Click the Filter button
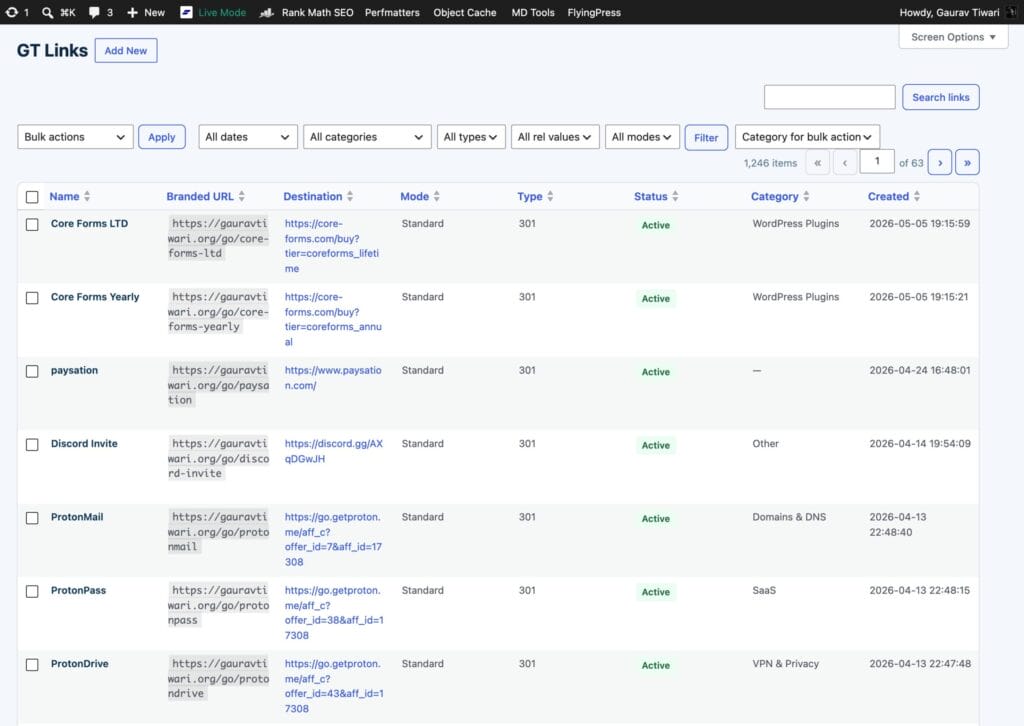 [706, 138]
